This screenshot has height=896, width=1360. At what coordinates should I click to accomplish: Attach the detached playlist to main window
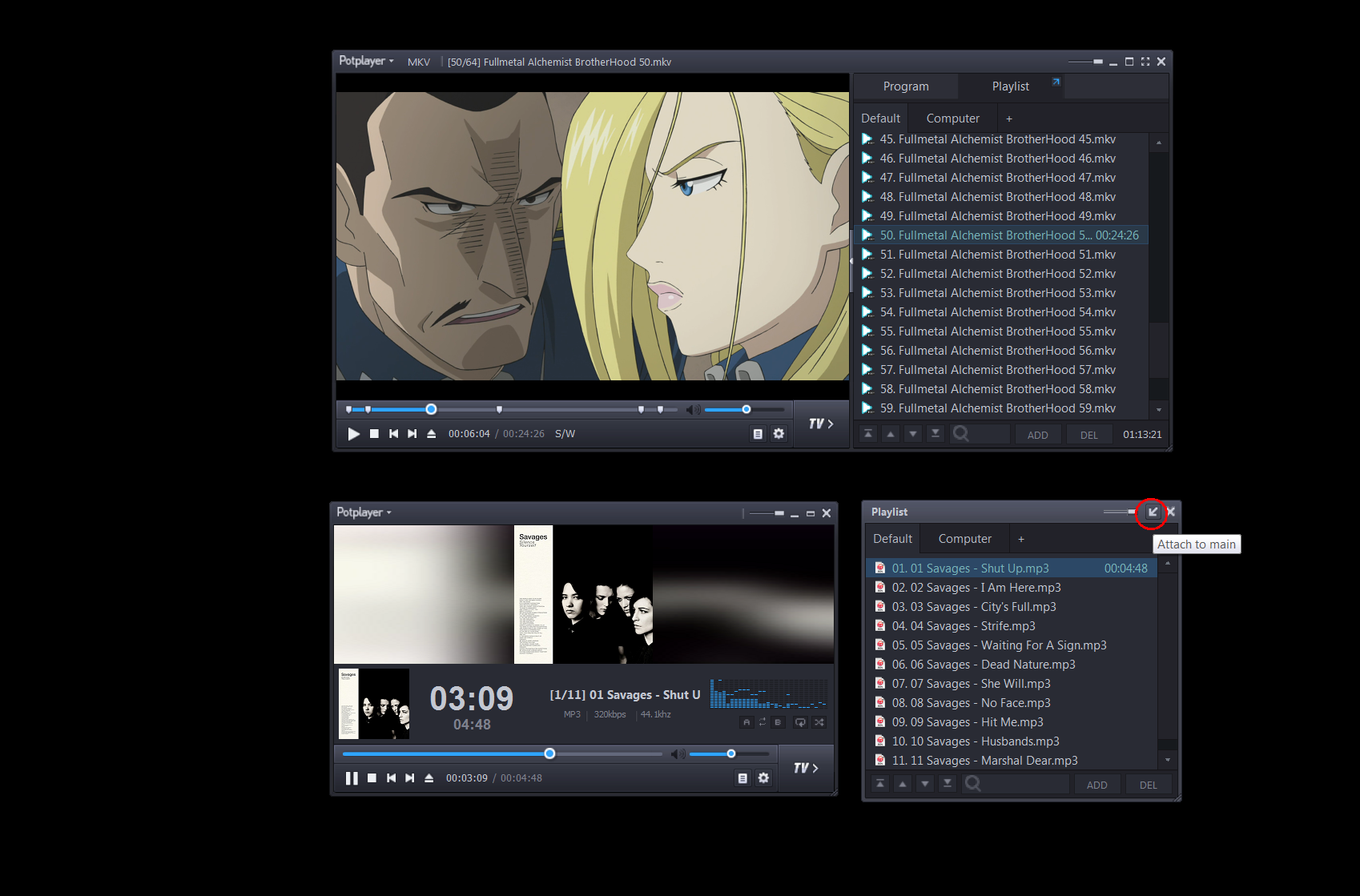click(1153, 512)
